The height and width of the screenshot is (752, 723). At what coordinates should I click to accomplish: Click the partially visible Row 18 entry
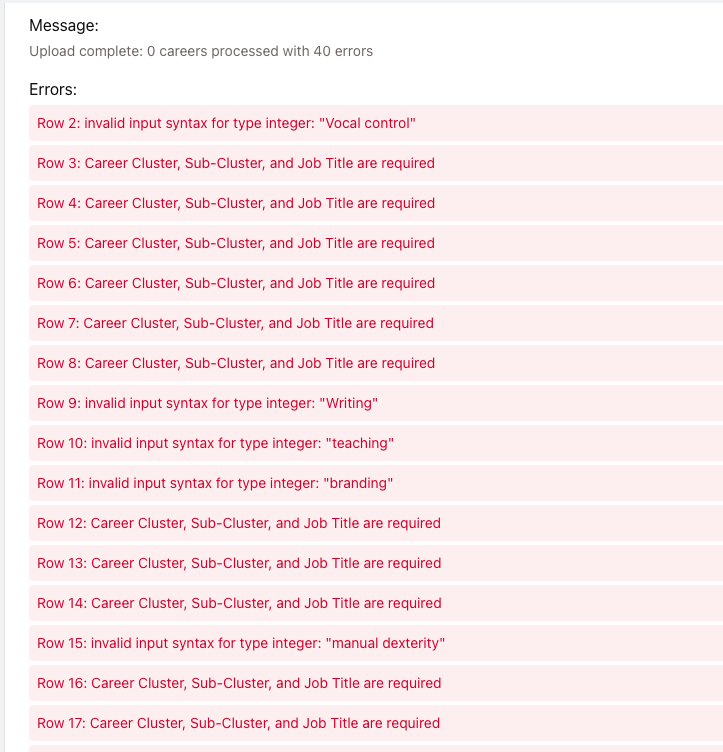click(x=375, y=748)
